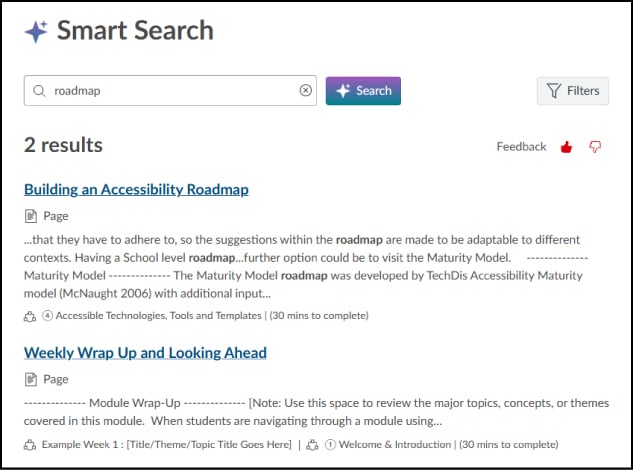
Task: Give thumbs up feedback
Action: coord(567,147)
